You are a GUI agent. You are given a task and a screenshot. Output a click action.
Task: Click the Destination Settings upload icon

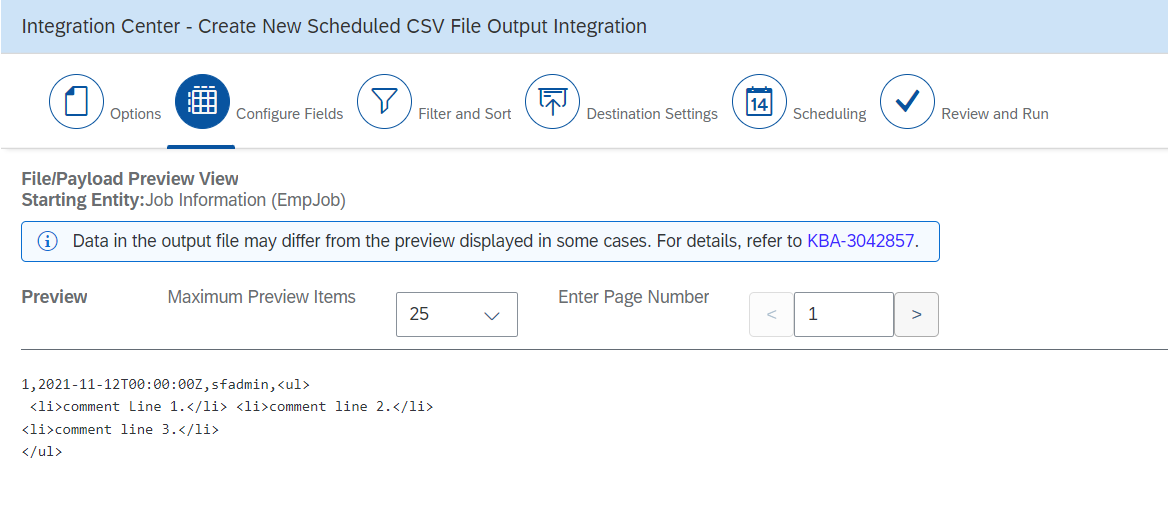pyautogui.click(x=553, y=101)
